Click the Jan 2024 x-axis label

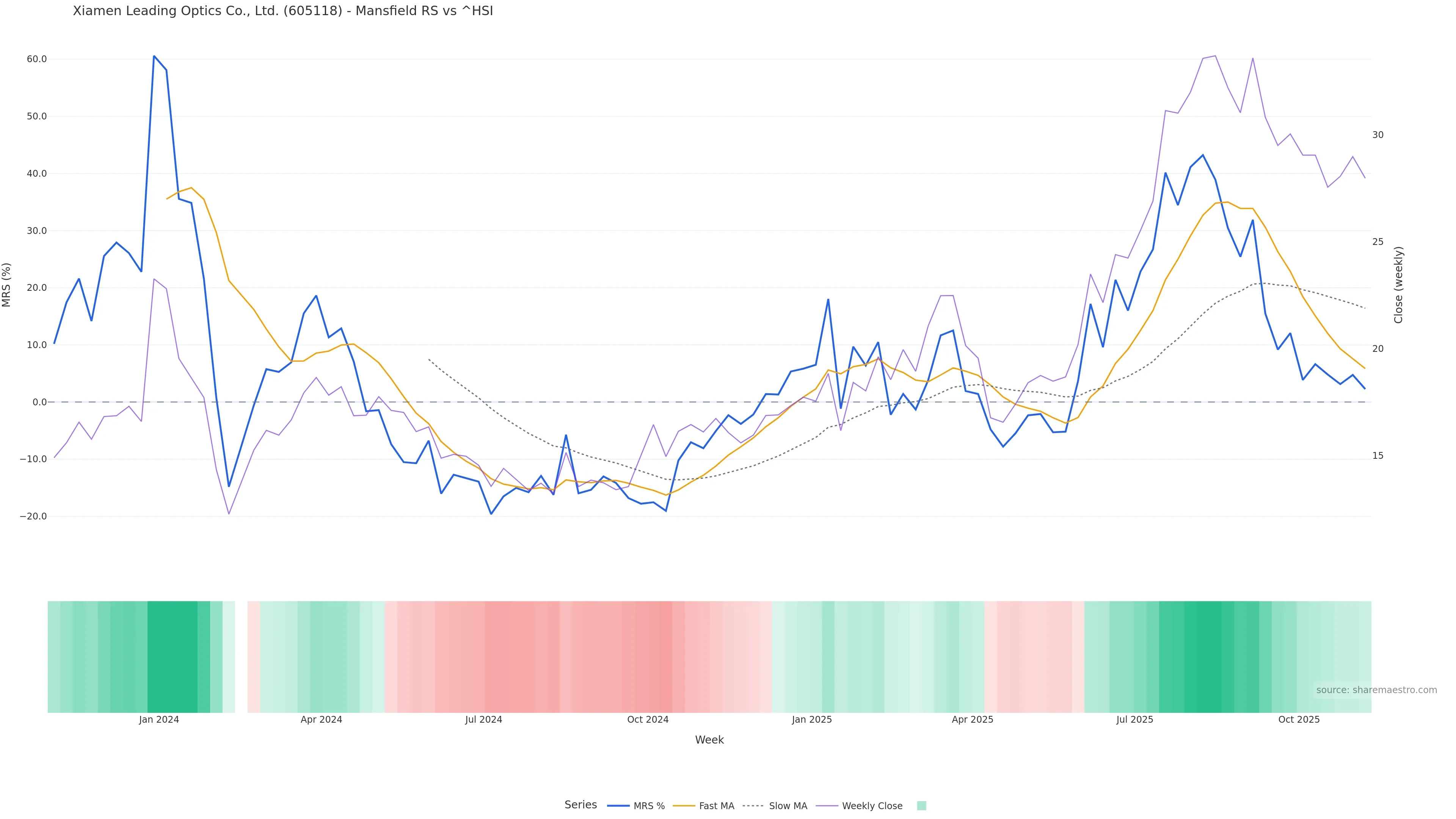click(x=159, y=720)
